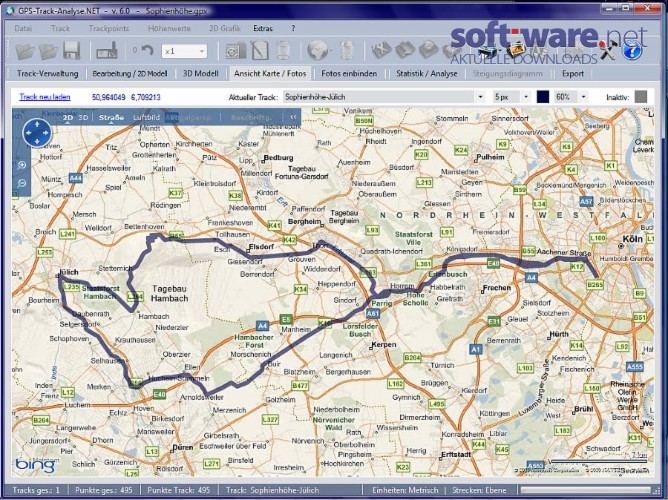Image resolution: width=668 pixels, height=500 pixels.
Task: Click status entry Punkte ges.: 495
Action: click(104, 490)
